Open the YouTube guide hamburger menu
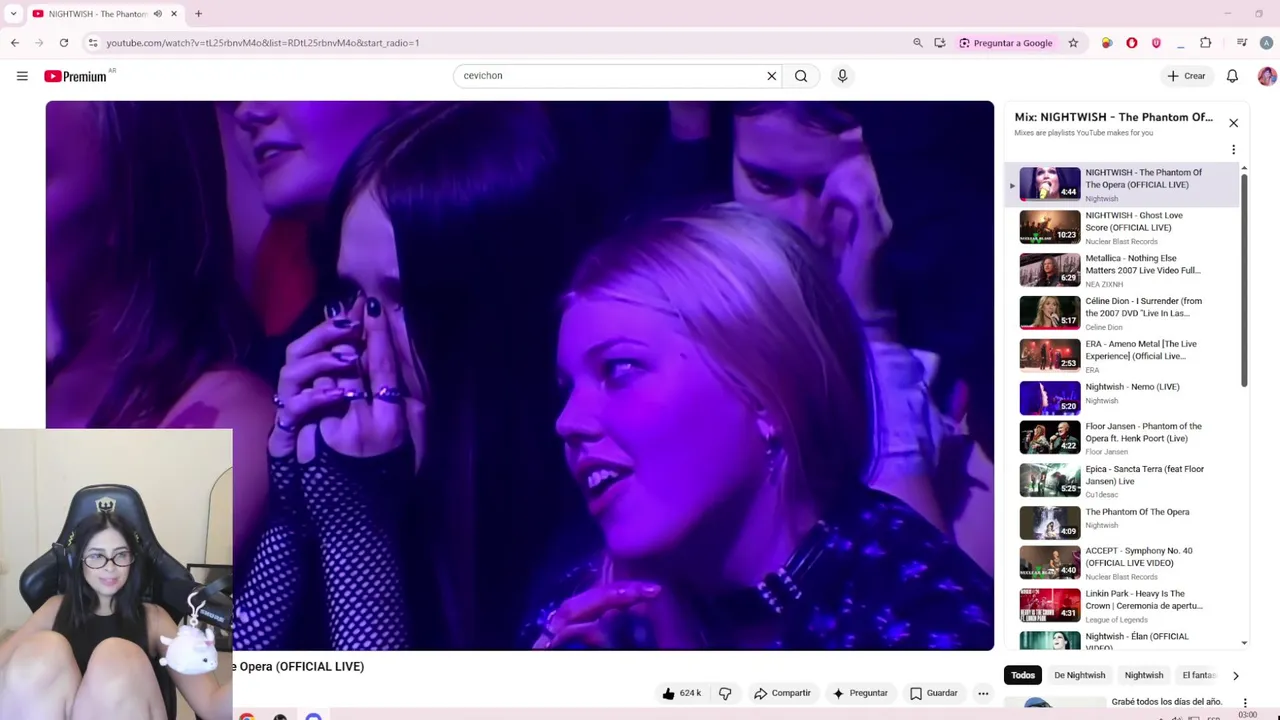The width and height of the screenshot is (1280, 720). 22,76
